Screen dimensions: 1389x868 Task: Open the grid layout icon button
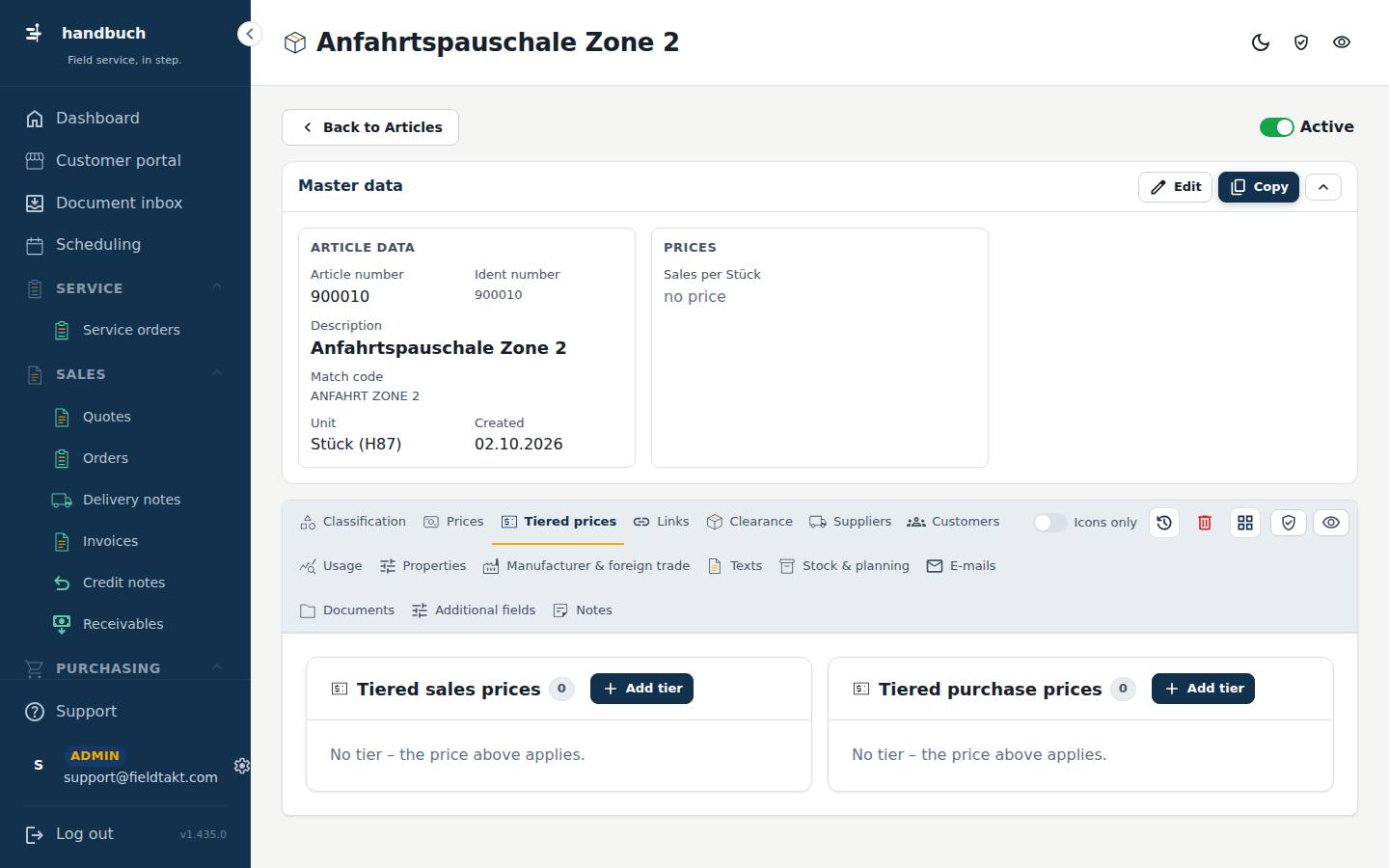(x=1245, y=523)
